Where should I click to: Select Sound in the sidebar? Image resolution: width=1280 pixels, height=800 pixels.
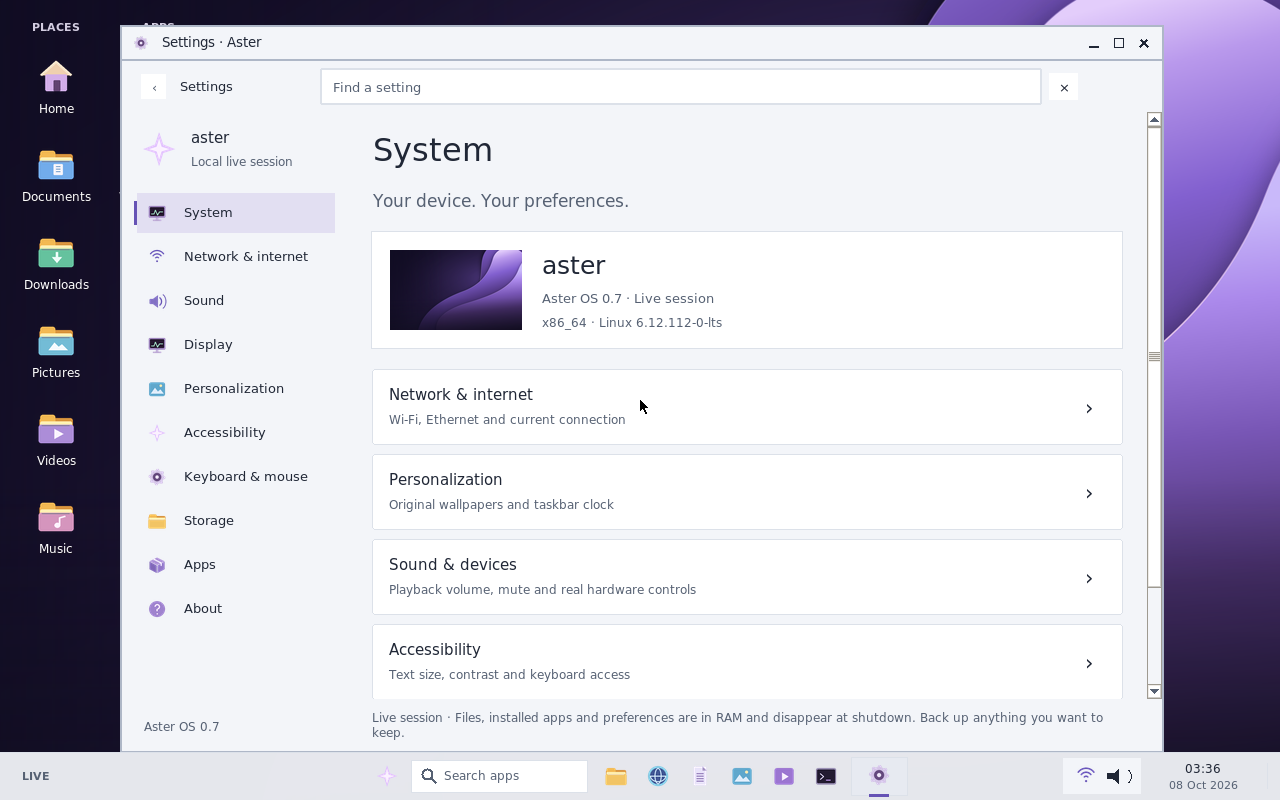[236, 301]
